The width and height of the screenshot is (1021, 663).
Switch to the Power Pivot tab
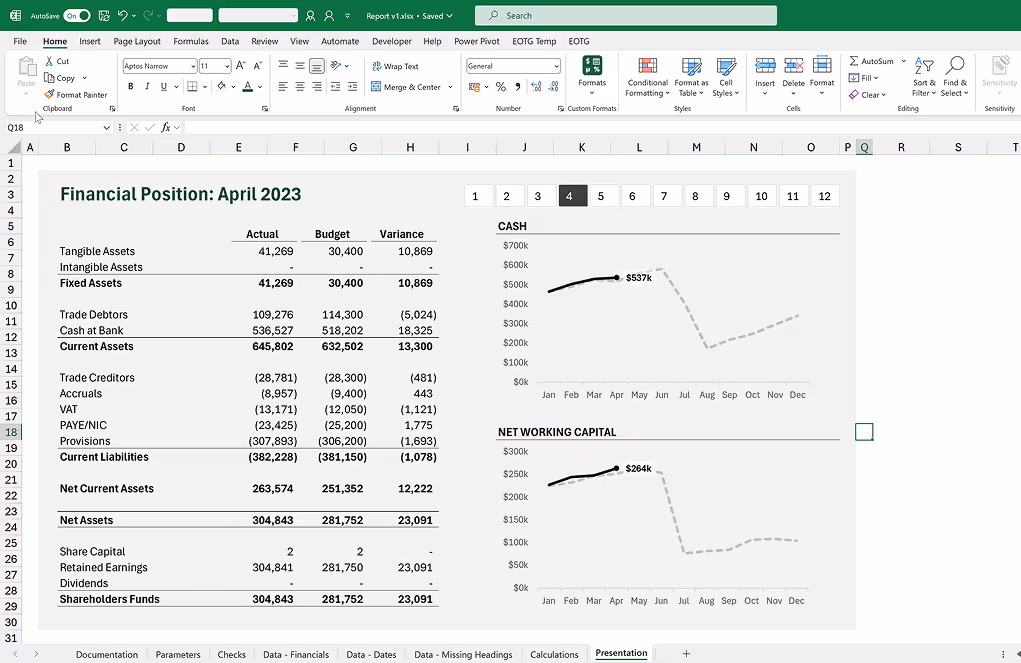coord(477,41)
